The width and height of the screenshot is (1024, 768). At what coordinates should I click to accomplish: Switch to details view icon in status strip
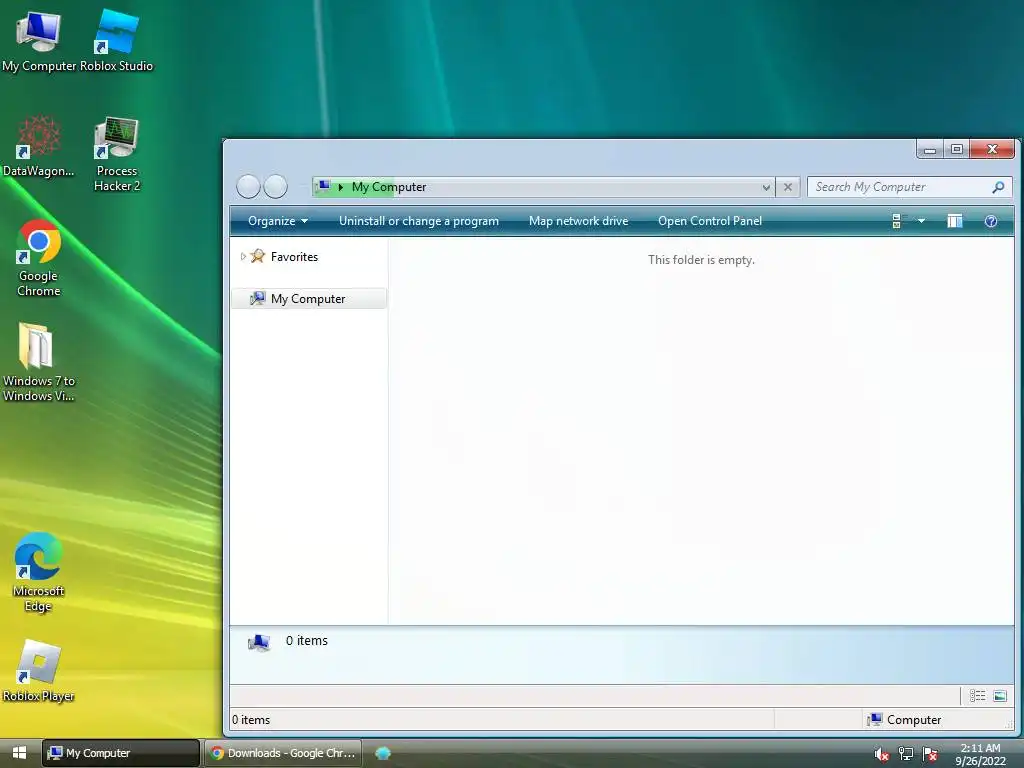tap(978, 696)
